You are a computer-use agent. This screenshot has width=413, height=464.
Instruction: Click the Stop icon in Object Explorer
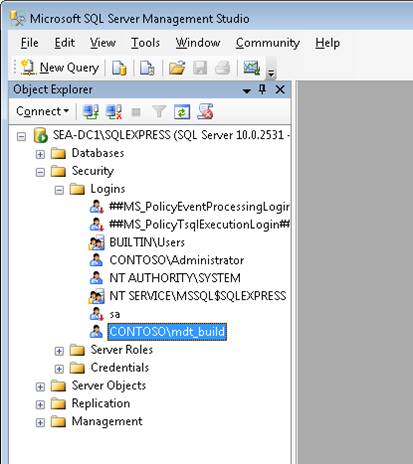(136, 112)
